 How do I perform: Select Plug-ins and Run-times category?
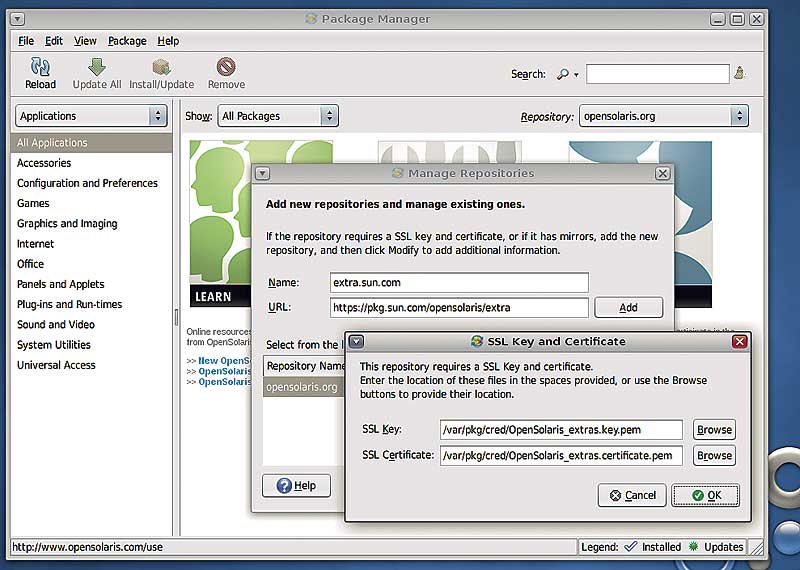(91, 304)
